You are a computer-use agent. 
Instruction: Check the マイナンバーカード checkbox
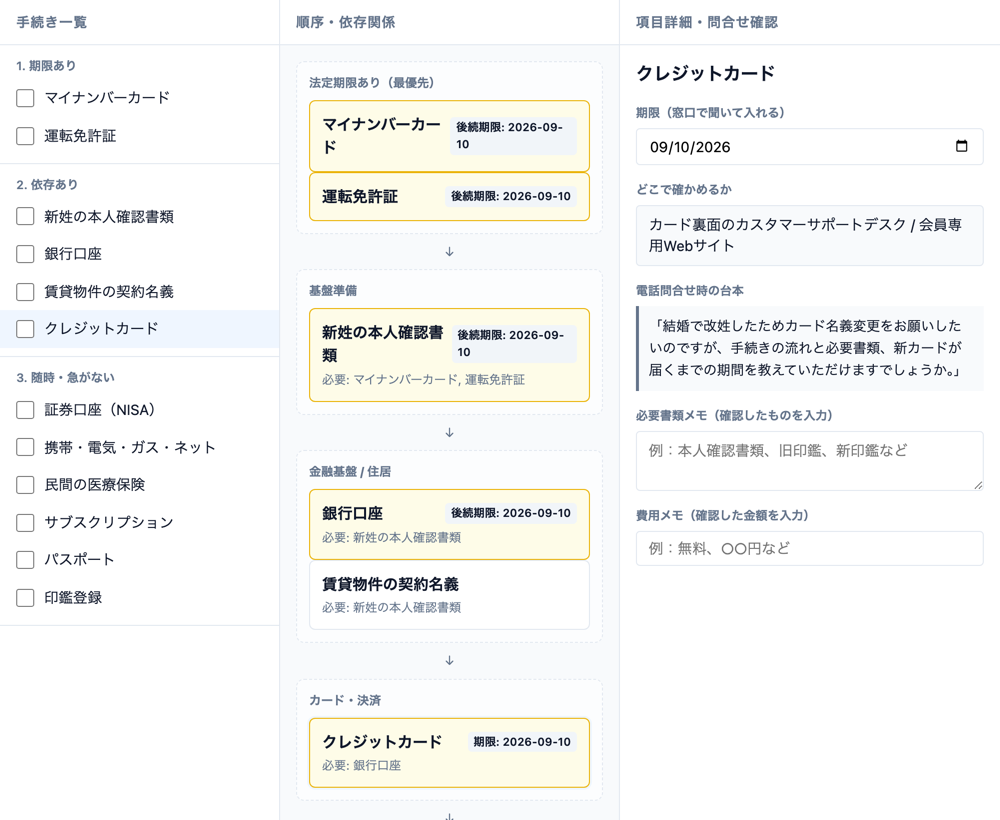[x=25, y=98]
